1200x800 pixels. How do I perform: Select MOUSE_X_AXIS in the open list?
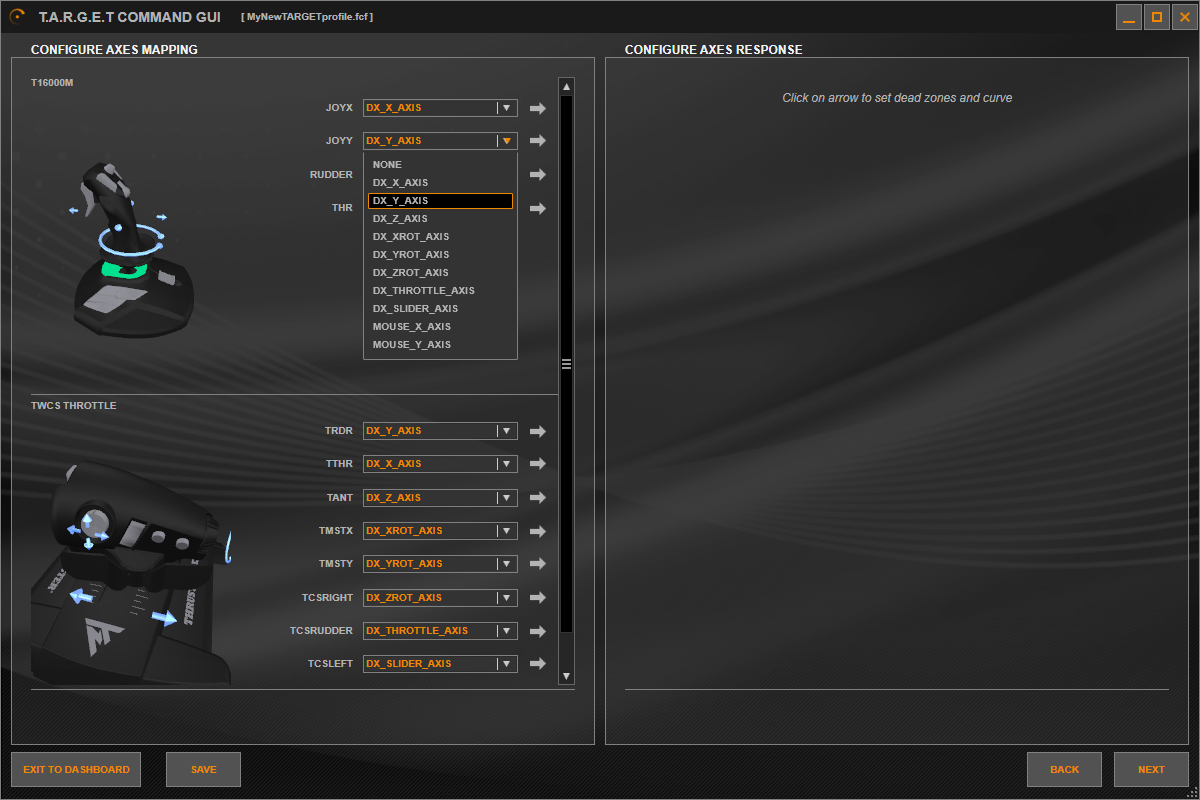pyautogui.click(x=440, y=327)
